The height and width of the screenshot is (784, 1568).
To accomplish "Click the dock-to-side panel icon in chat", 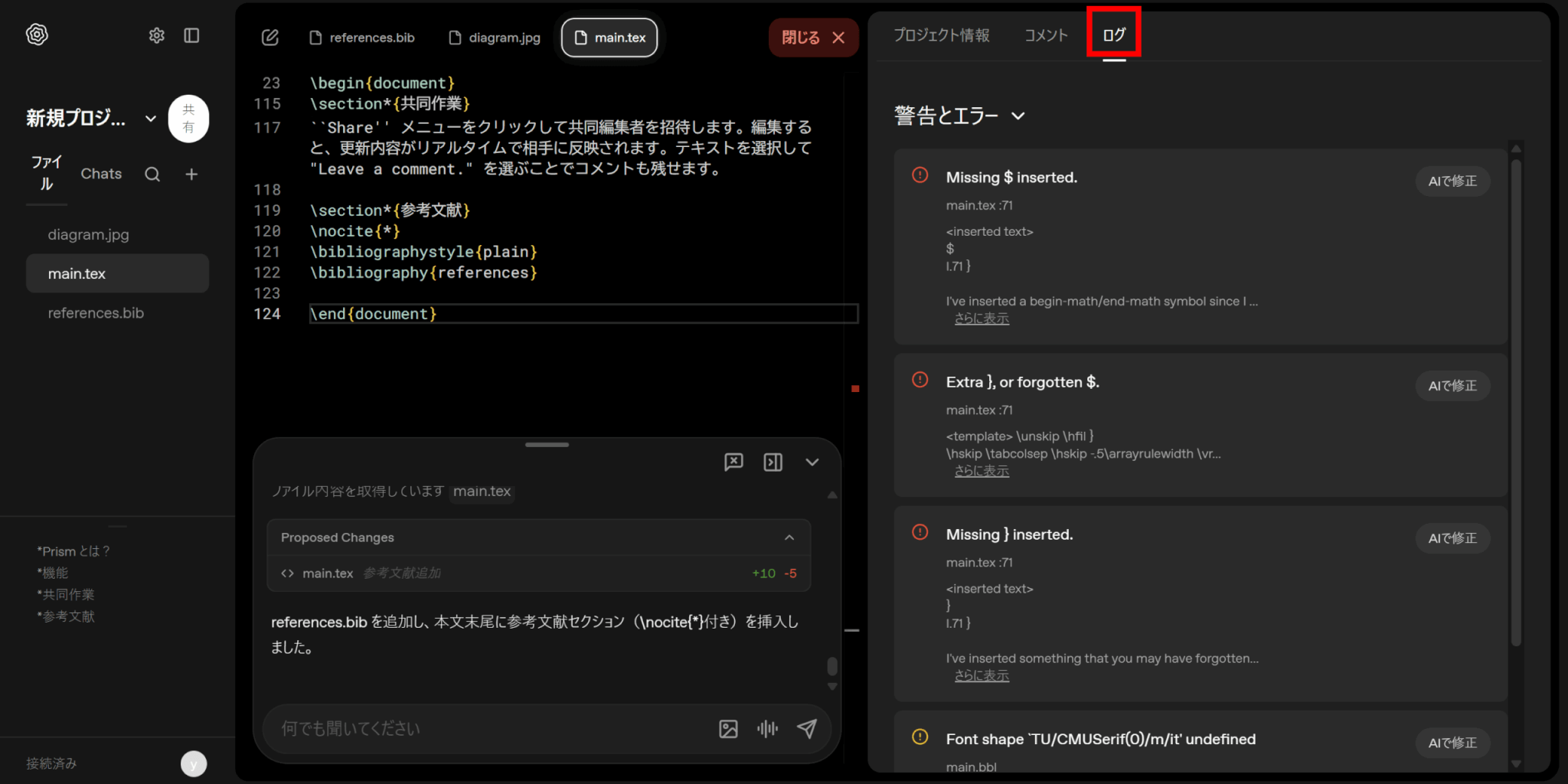I will tap(773, 462).
